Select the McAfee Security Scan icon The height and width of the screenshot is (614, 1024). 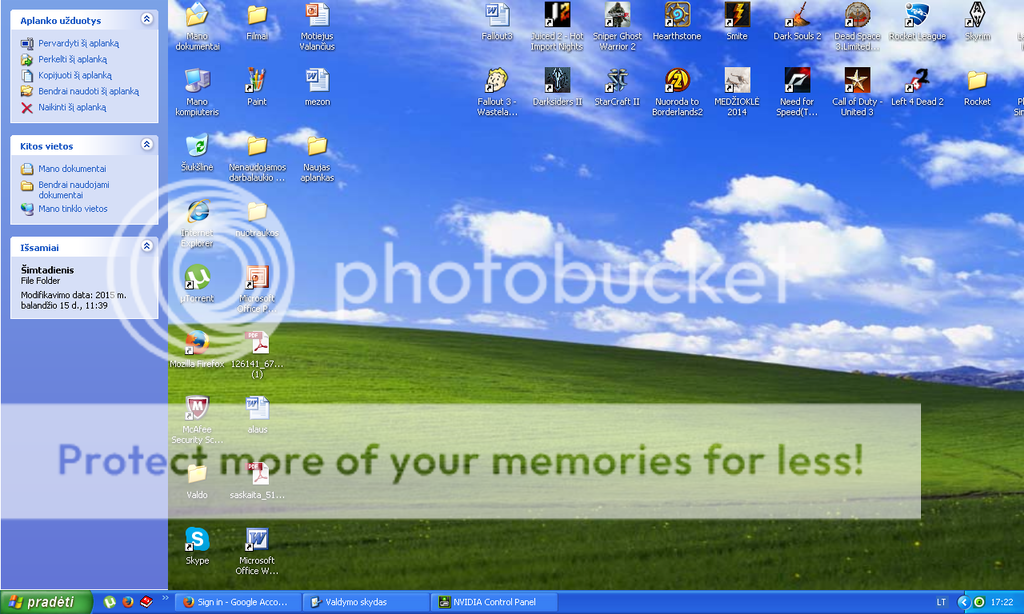point(197,410)
